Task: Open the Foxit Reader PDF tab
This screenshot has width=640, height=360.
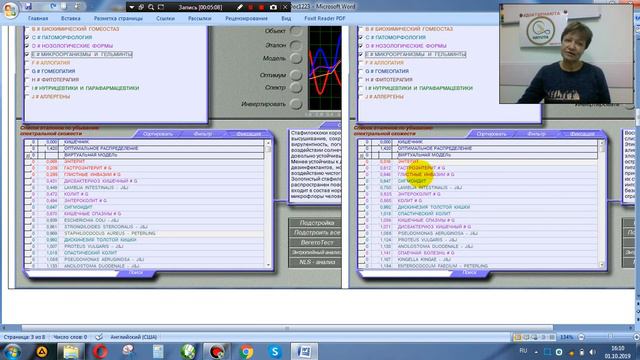Action: (324, 18)
